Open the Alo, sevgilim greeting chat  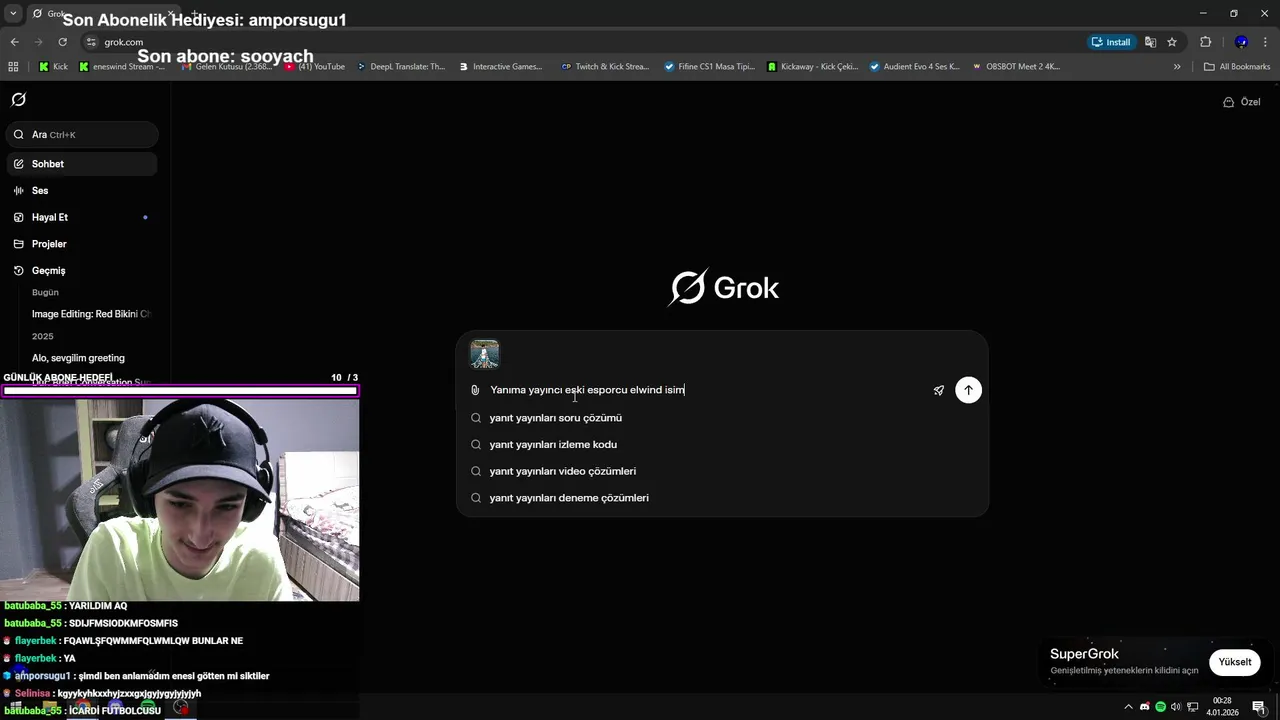(78, 358)
